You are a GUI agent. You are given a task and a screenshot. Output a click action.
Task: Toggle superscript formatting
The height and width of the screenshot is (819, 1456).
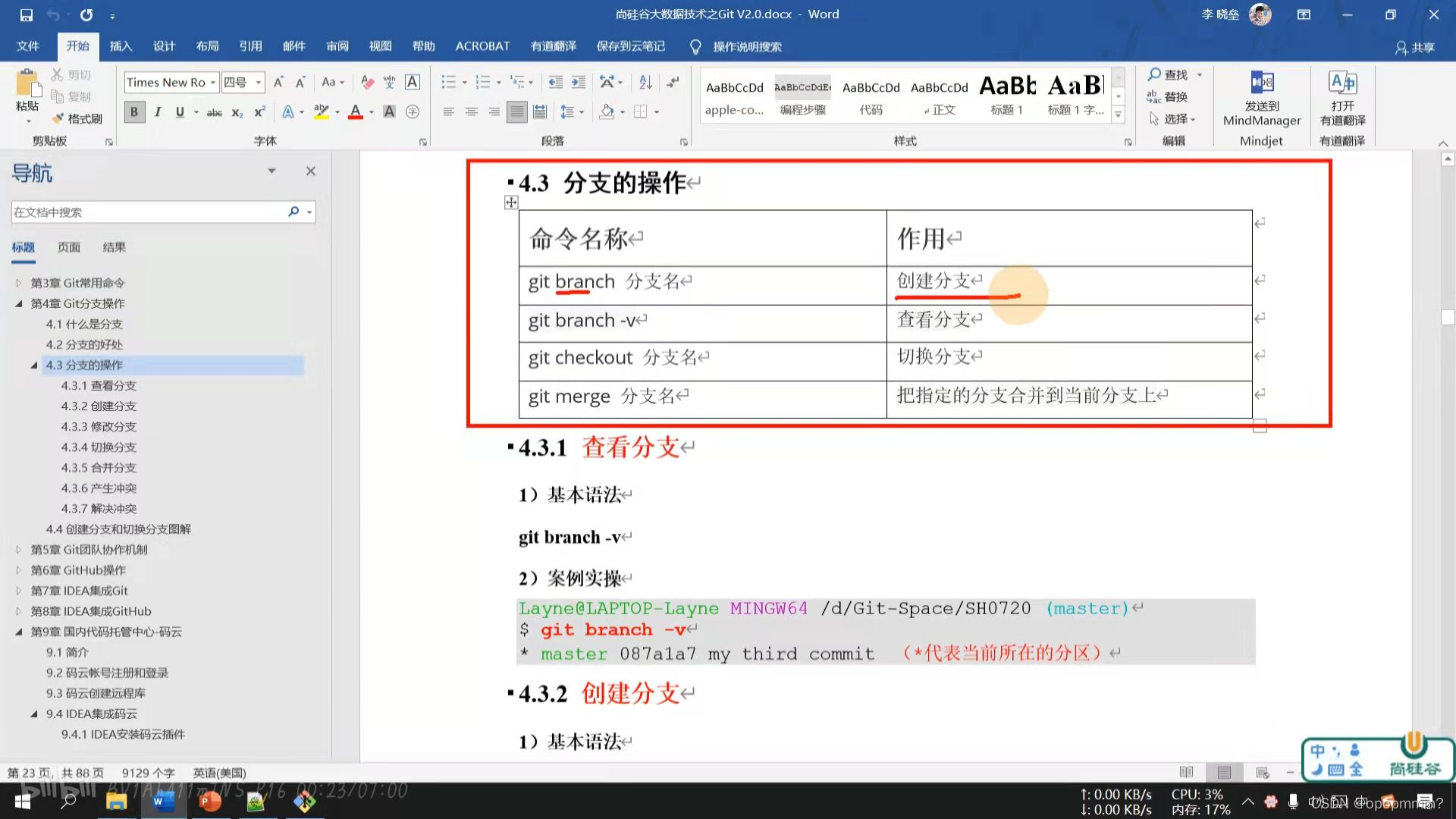pyautogui.click(x=259, y=112)
